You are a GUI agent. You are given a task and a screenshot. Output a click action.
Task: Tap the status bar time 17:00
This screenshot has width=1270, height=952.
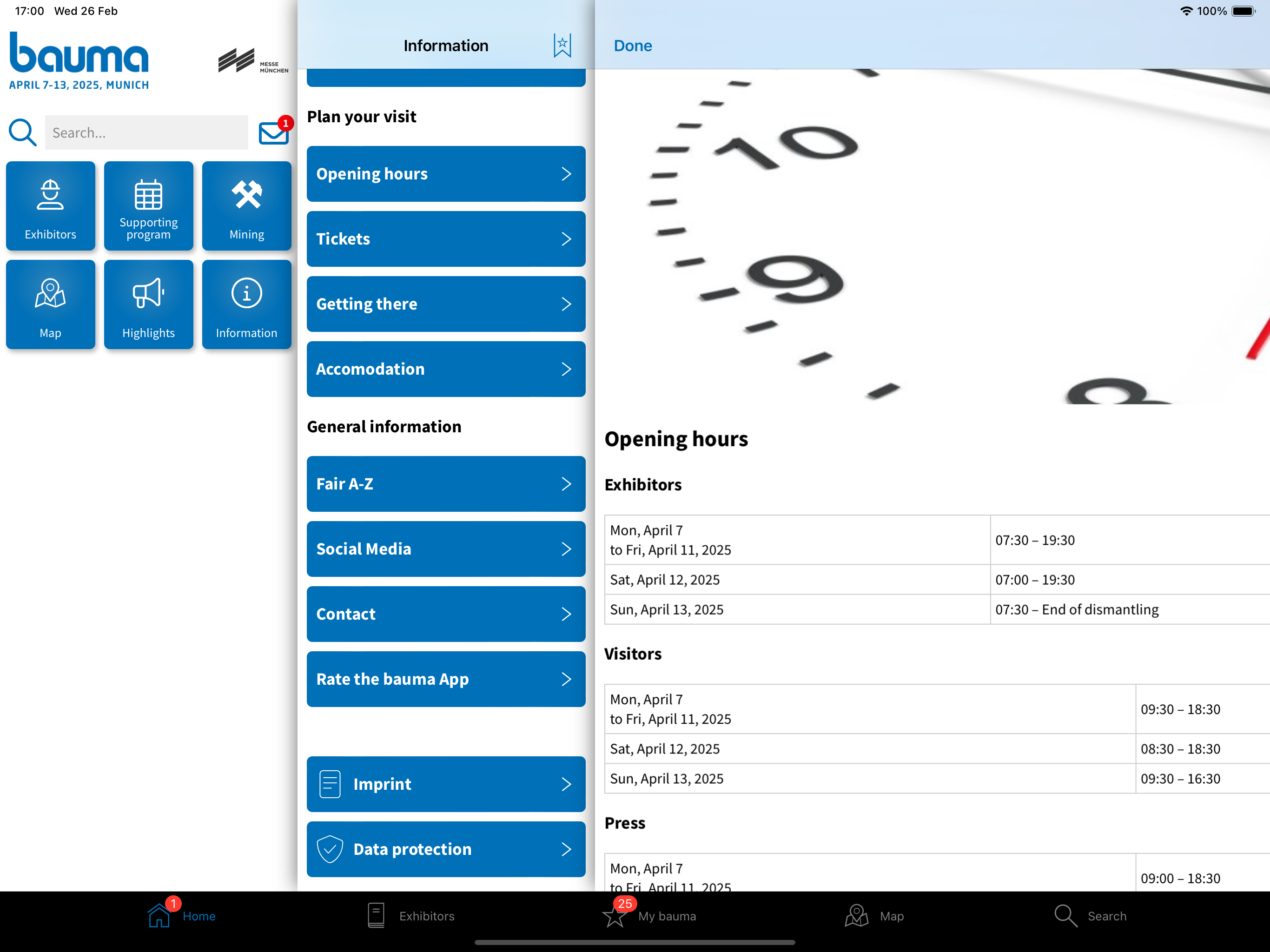[29, 11]
